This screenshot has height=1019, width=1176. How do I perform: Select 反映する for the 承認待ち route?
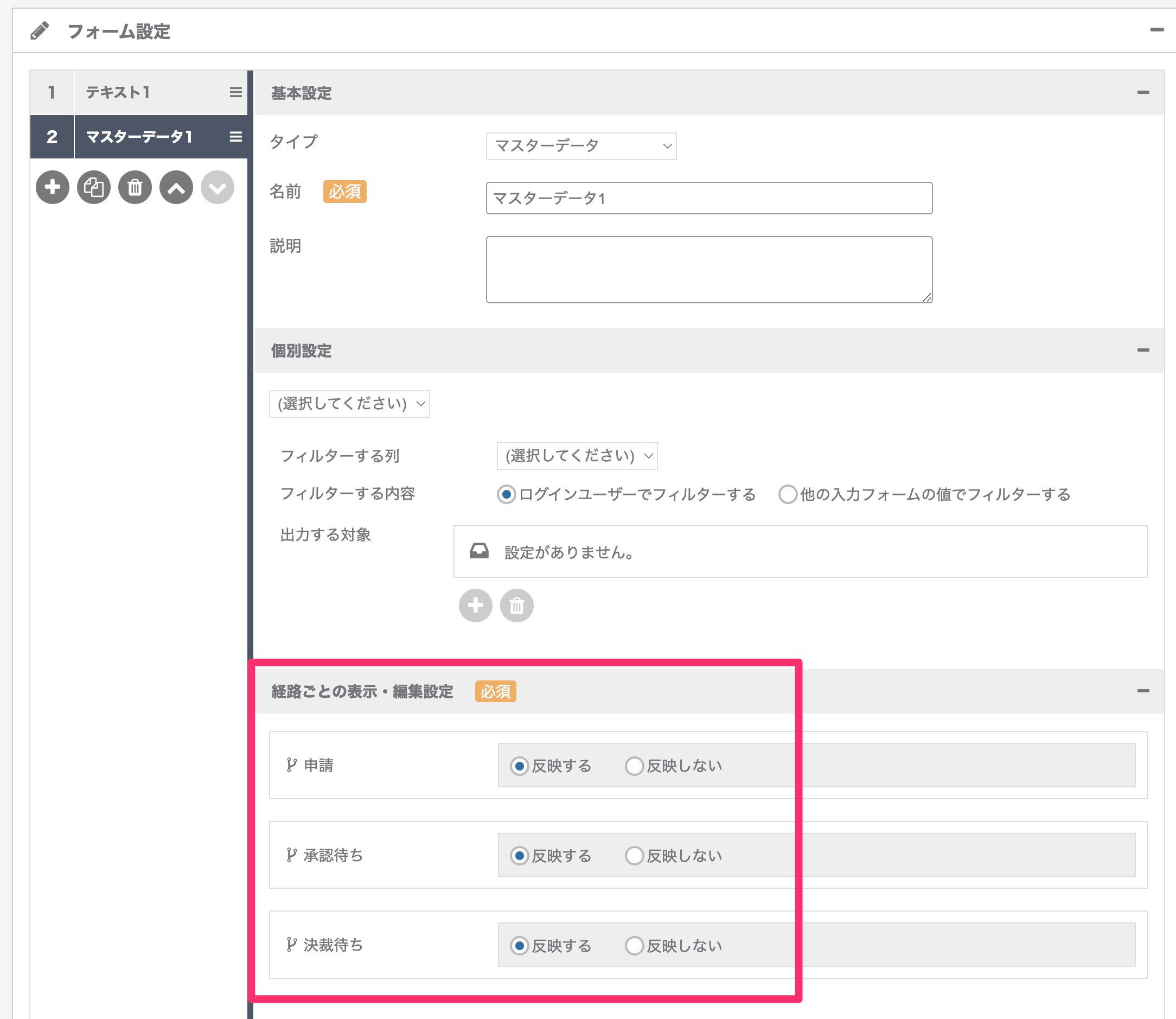519,856
